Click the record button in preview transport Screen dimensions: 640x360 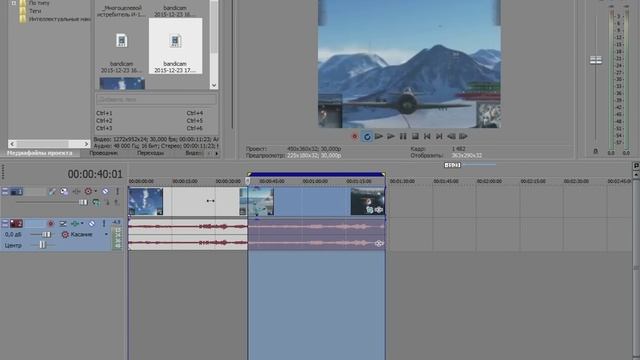click(355, 137)
